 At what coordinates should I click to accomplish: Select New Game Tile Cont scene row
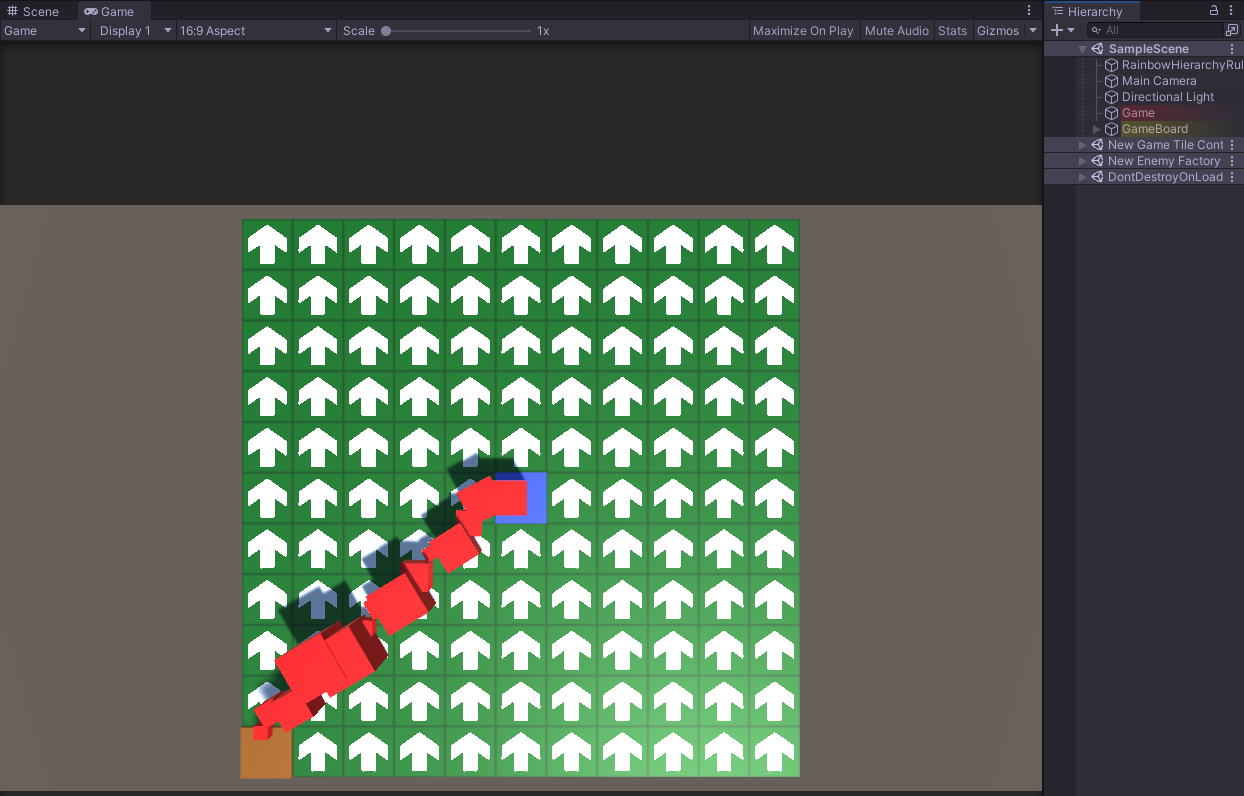coord(1143,145)
